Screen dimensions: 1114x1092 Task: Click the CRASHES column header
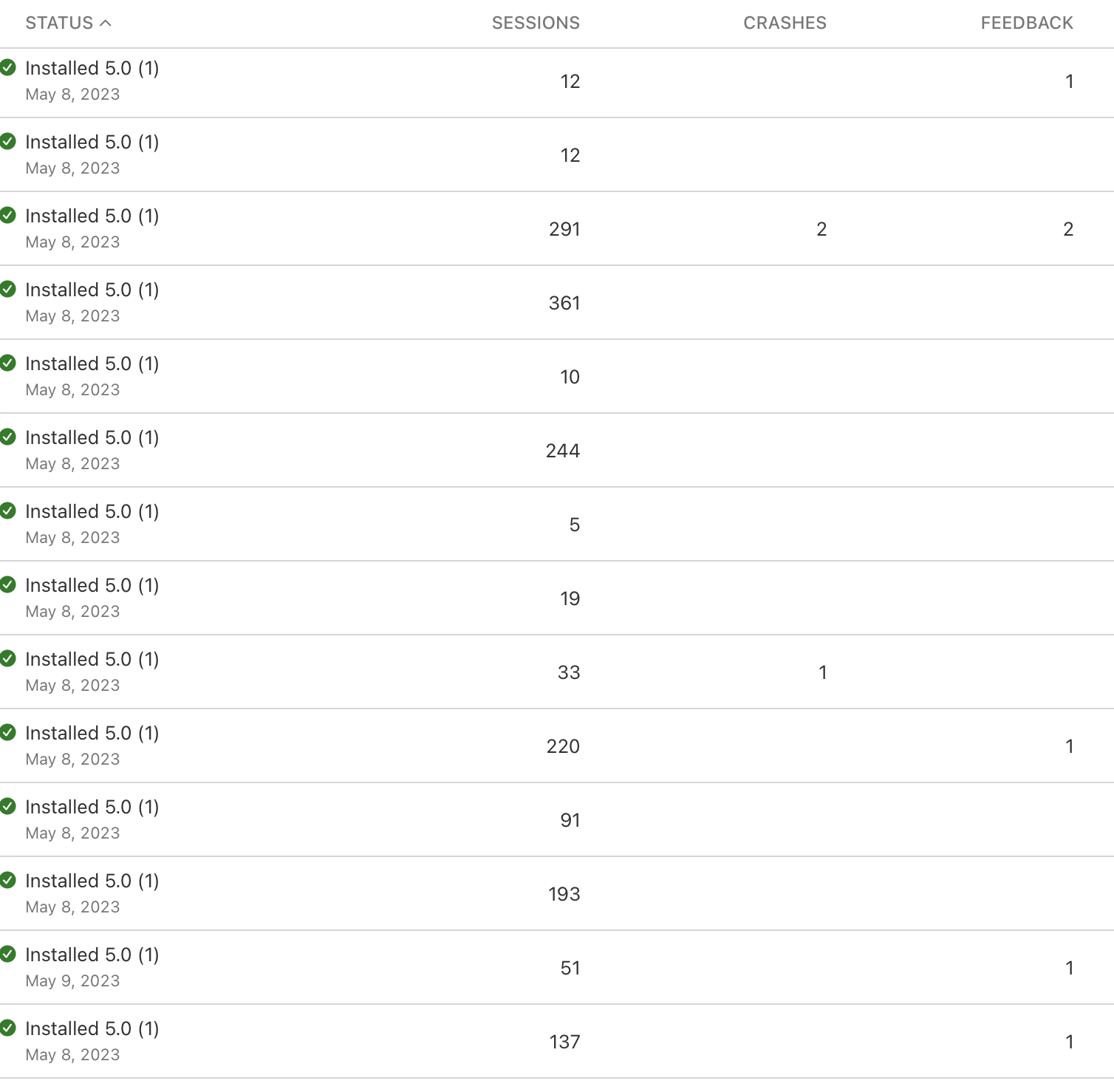785,23
